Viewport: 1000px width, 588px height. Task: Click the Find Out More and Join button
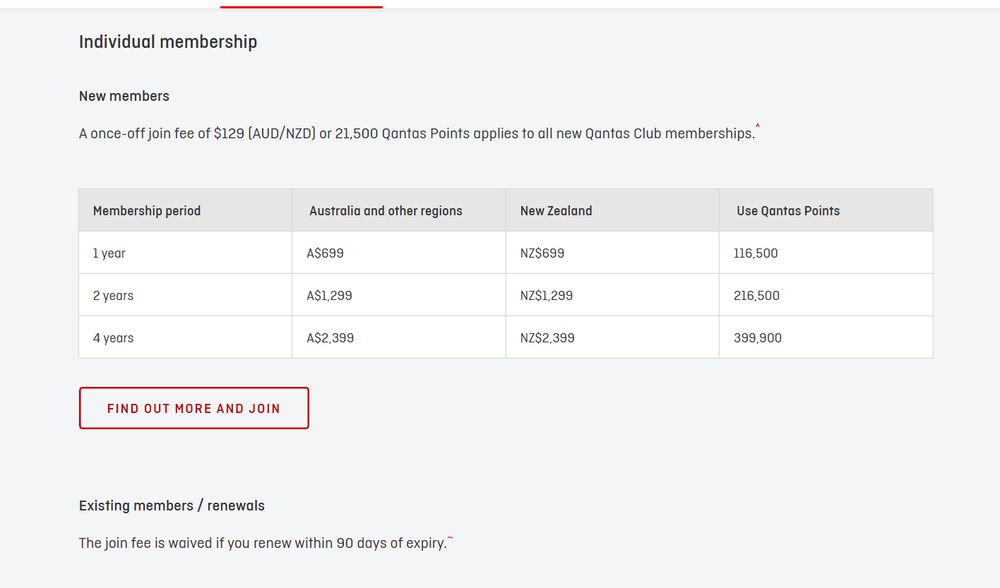(x=194, y=408)
